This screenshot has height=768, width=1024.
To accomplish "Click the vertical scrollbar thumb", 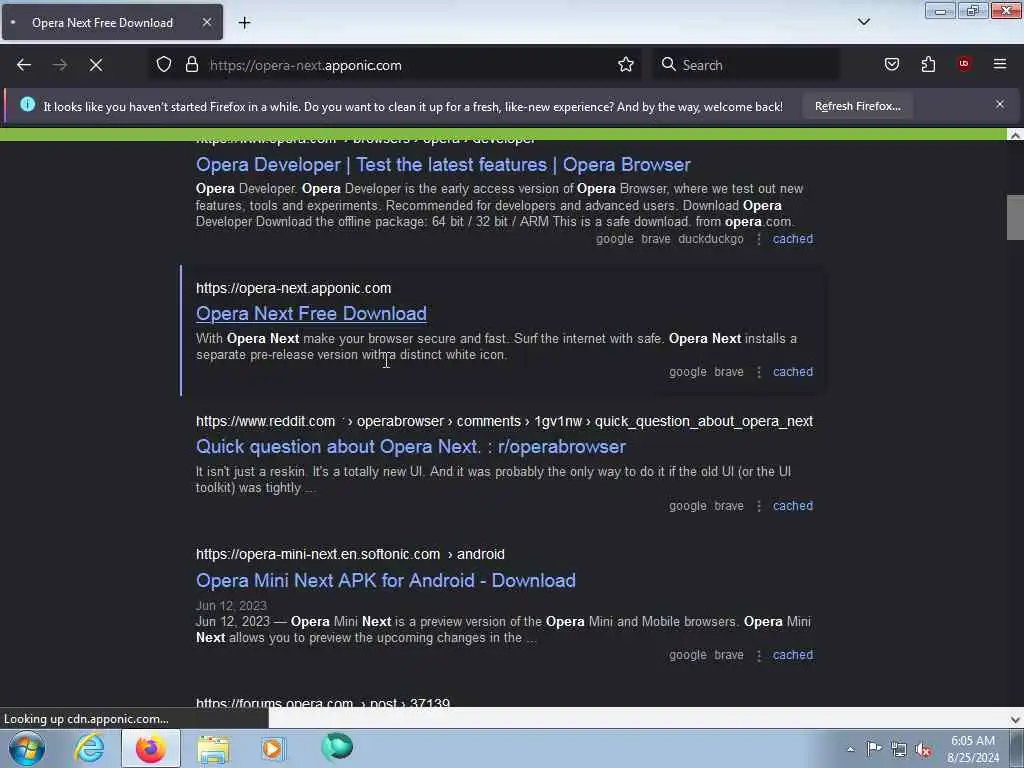I will coord(1015,217).
